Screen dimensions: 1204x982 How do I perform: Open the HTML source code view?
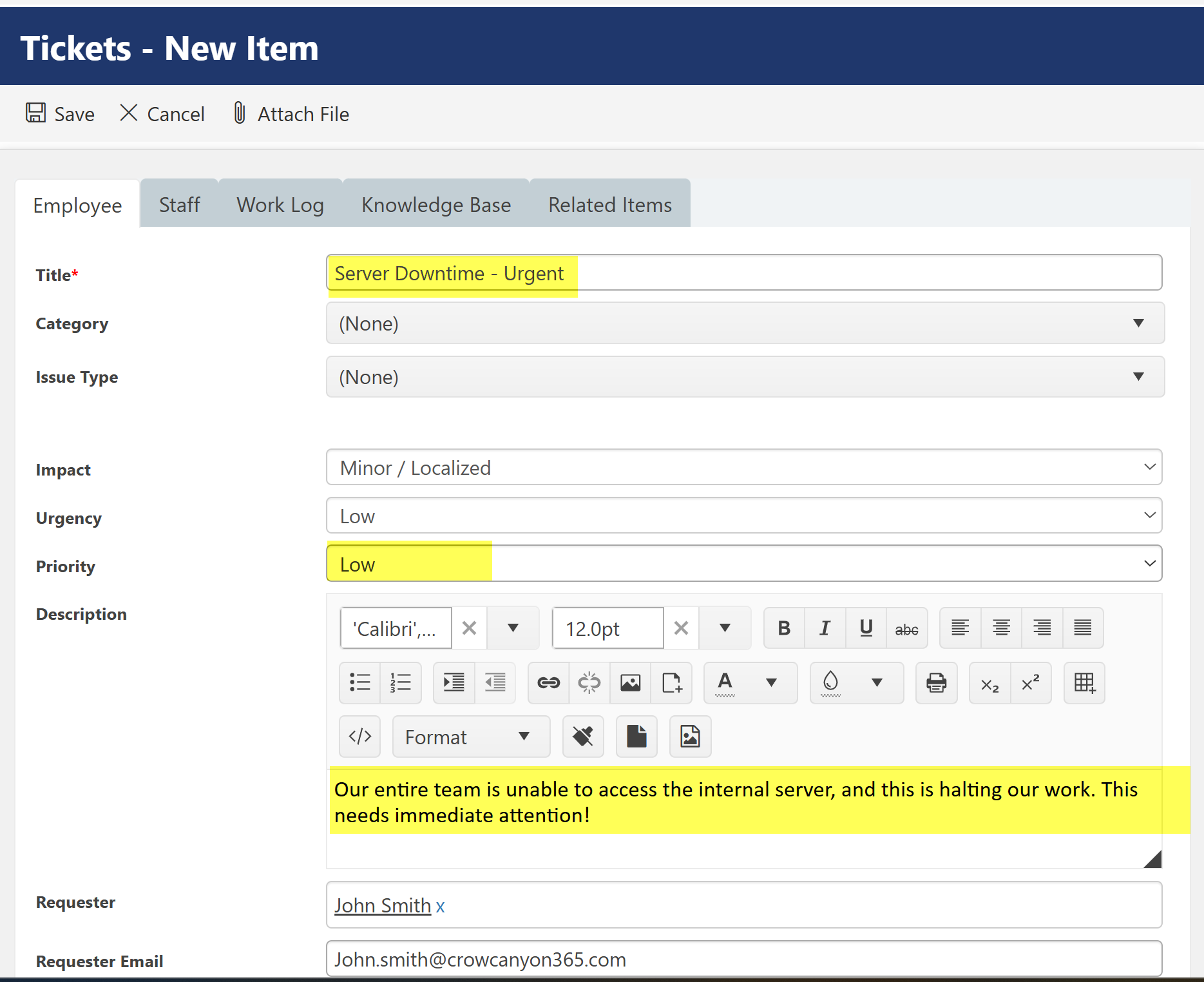359,736
